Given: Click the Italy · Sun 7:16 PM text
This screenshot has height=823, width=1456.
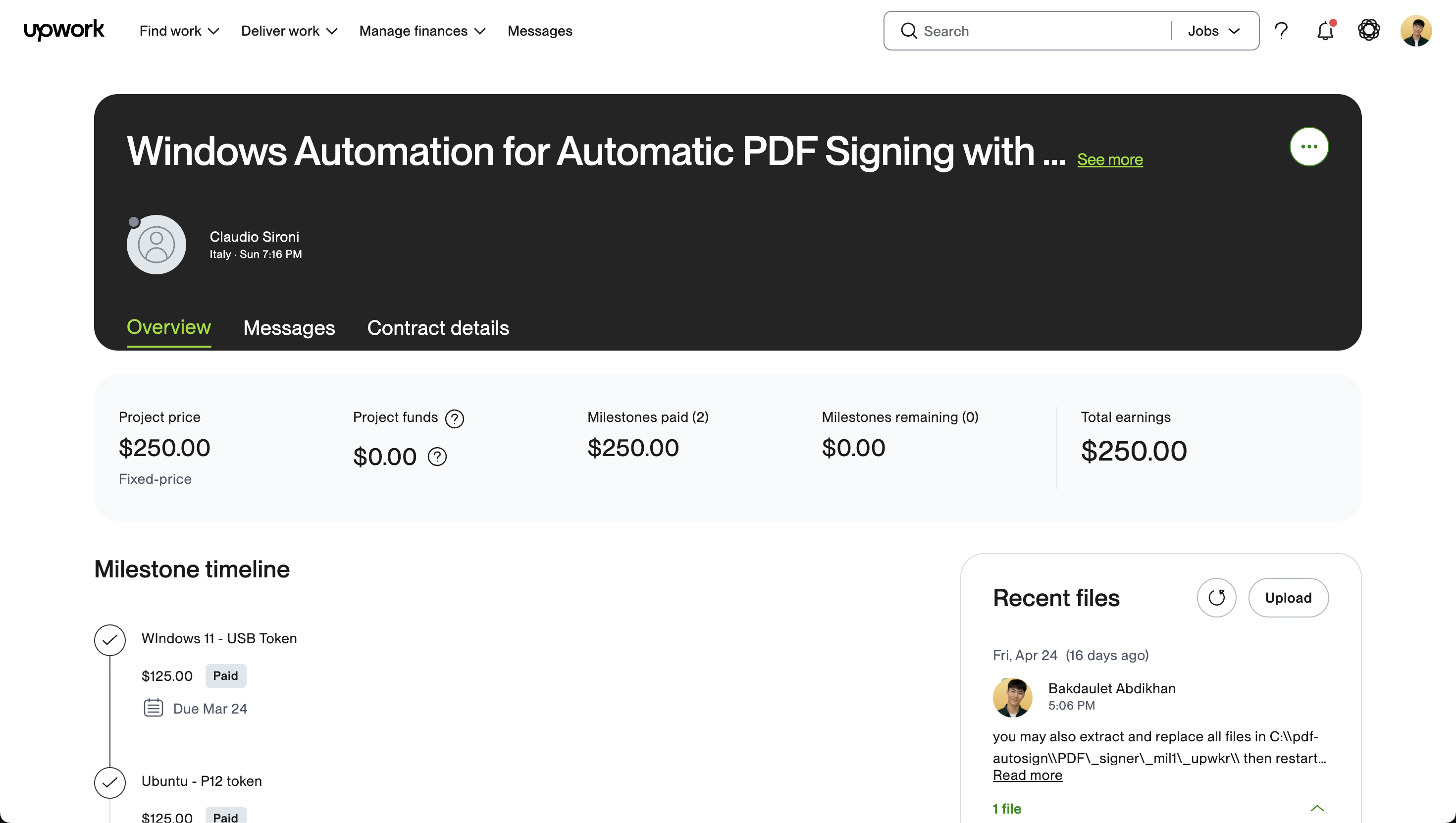Looking at the screenshot, I should [256, 254].
